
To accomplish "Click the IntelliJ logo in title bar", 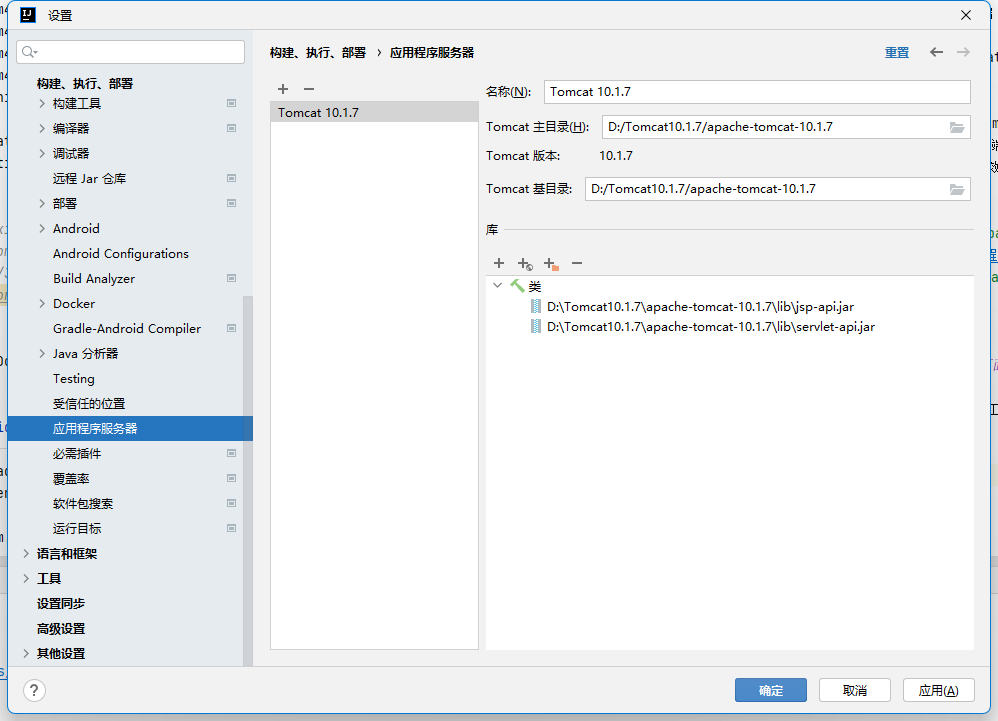I will click(28, 15).
